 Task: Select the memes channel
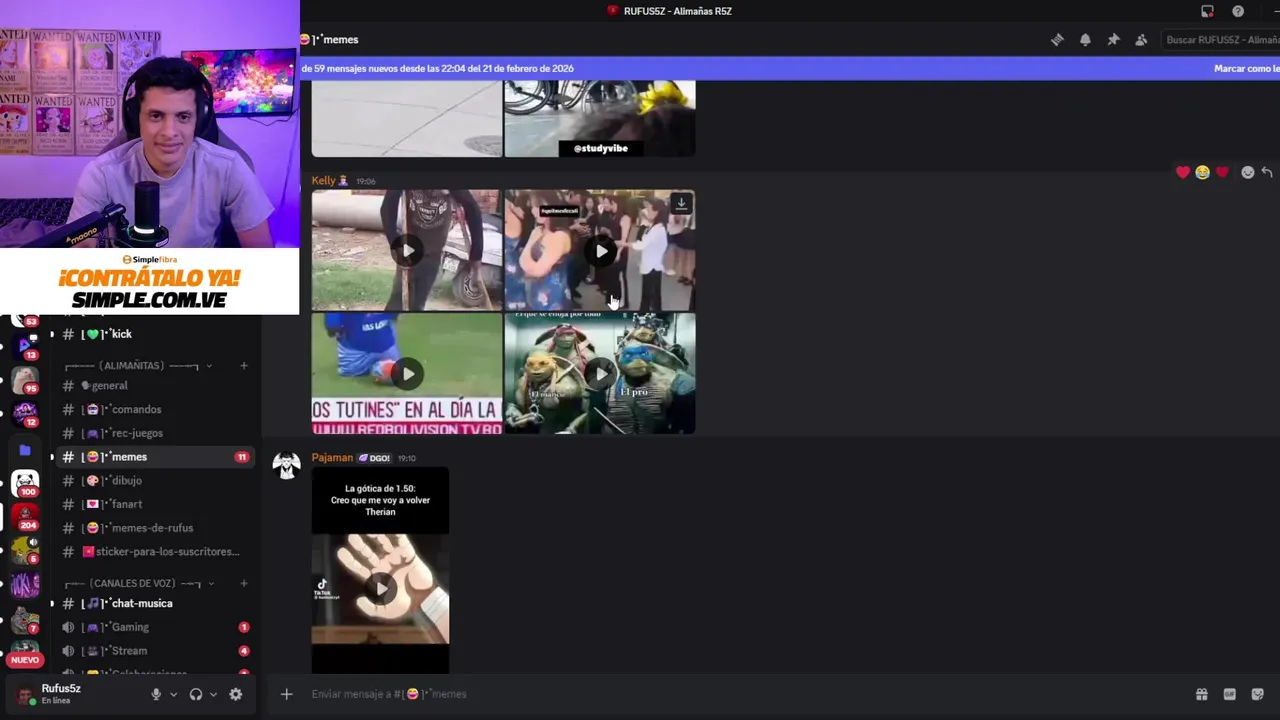(155, 457)
